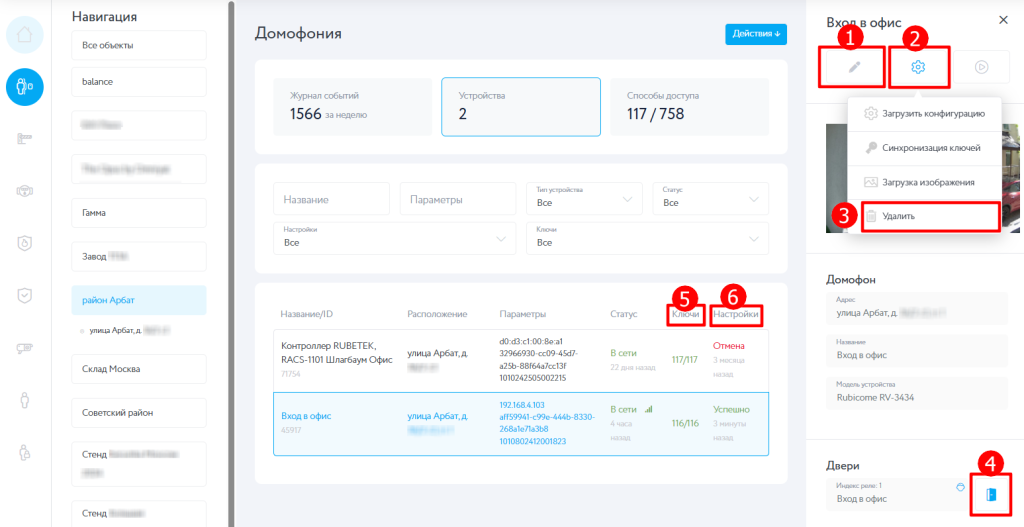Expand the Настройки filter dropdown
Image resolution: width=1024 pixels, height=527 pixels.
(394, 238)
